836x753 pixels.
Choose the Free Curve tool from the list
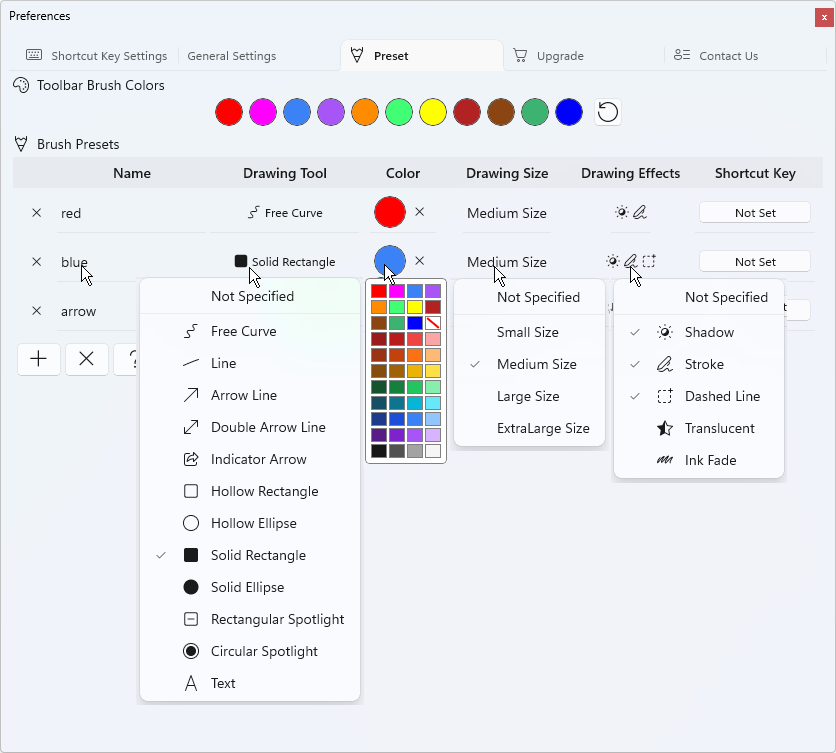pyautogui.click(x=250, y=331)
